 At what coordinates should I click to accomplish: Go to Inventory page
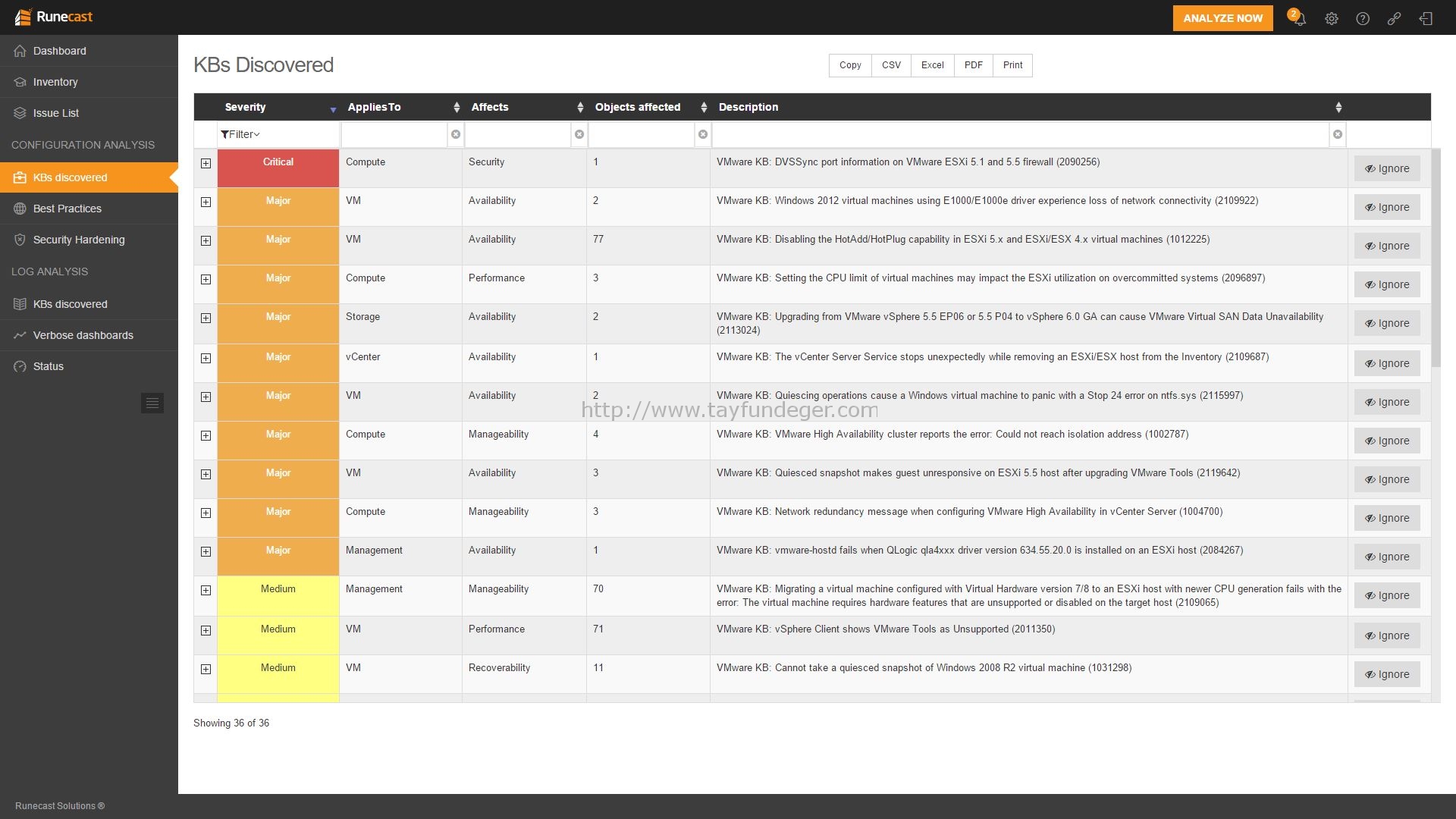coord(89,82)
